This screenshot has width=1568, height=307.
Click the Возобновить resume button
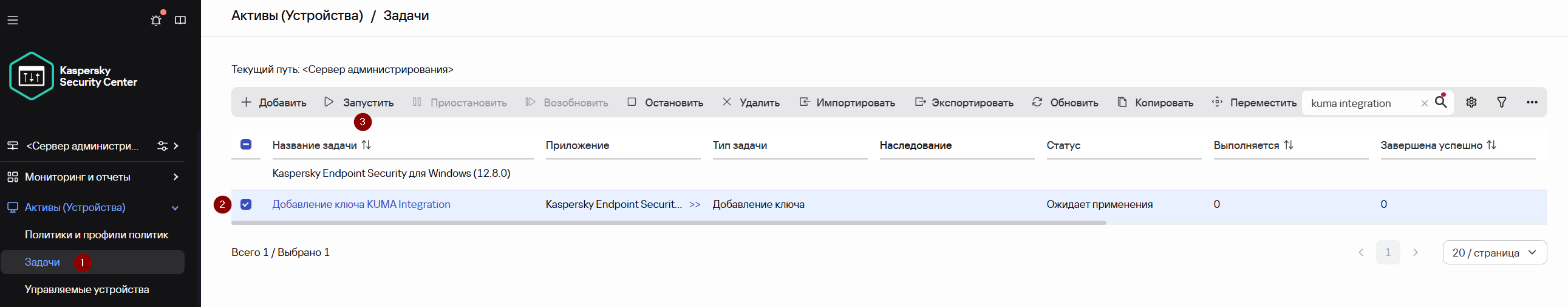567,102
